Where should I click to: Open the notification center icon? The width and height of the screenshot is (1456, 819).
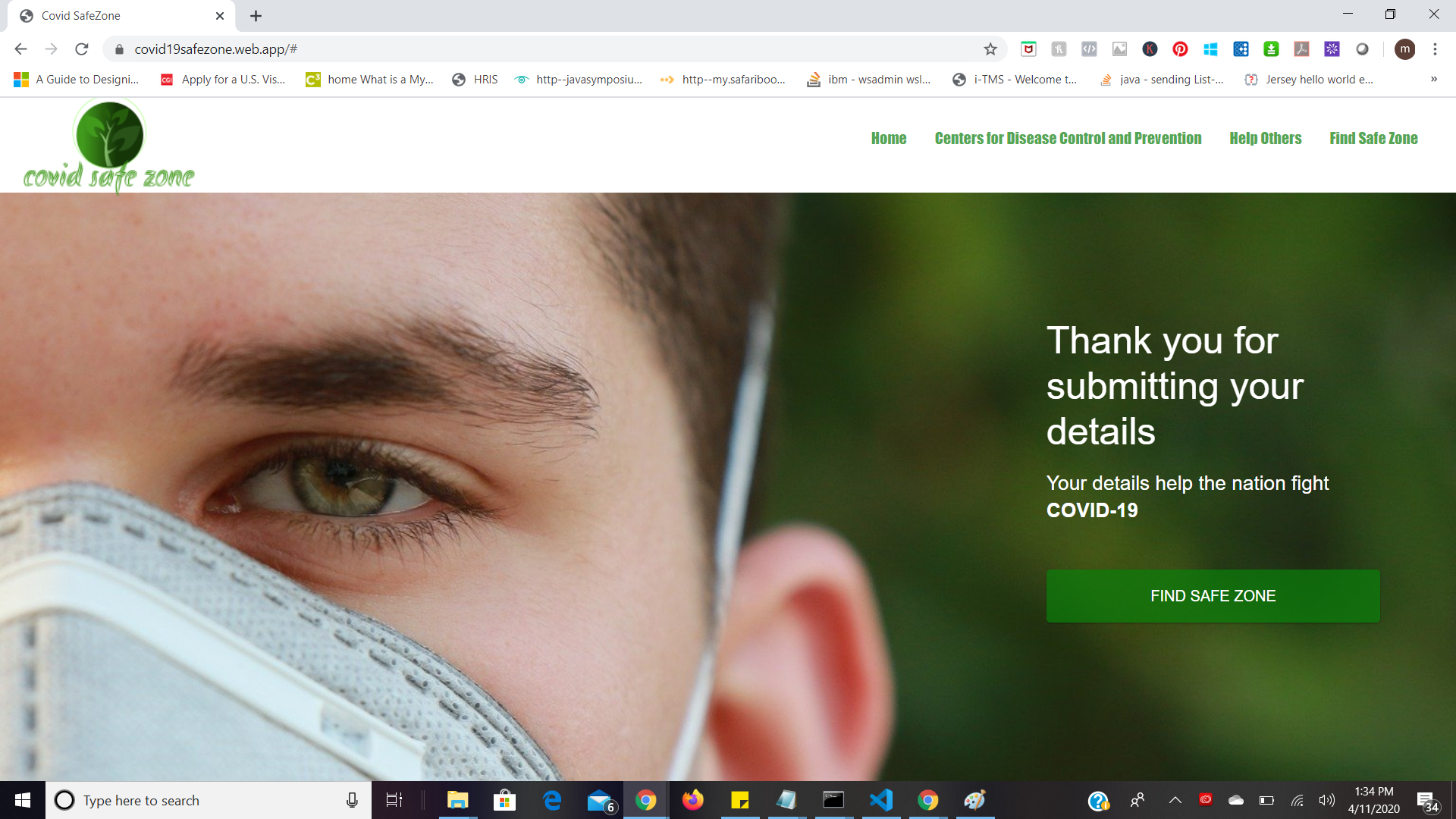coord(1426,800)
